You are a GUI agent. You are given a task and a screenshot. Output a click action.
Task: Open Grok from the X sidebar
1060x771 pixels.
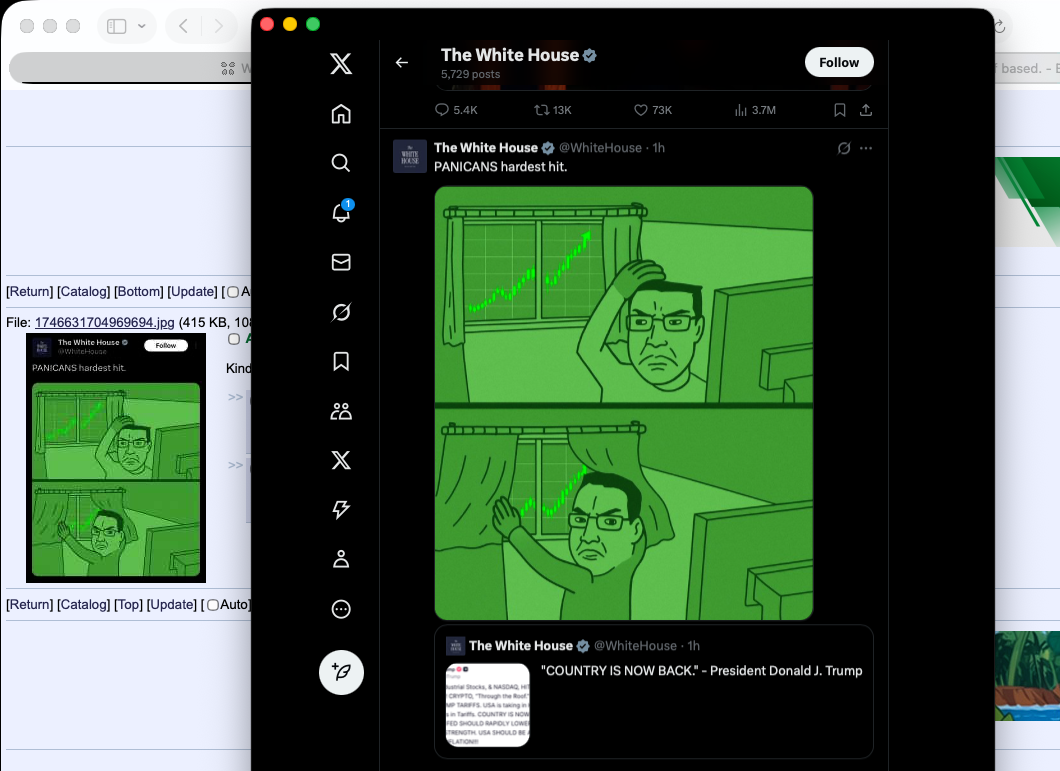click(341, 312)
